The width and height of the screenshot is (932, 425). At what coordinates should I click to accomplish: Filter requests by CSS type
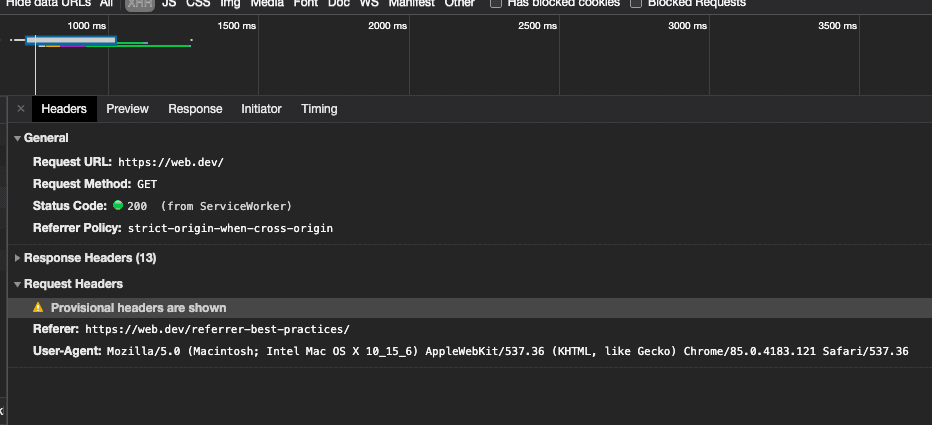pos(197,4)
